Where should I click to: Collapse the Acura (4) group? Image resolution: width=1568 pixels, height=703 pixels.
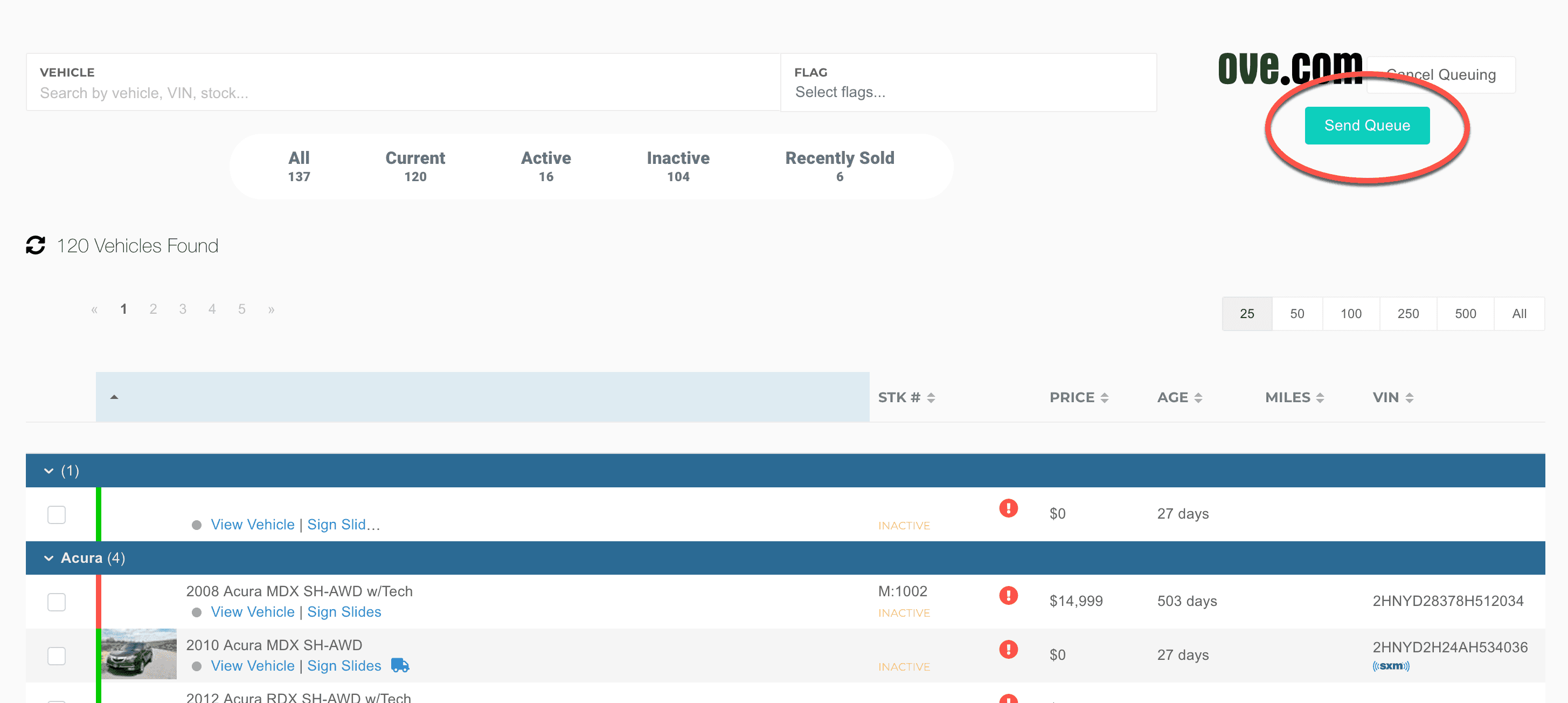tap(48, 558)
